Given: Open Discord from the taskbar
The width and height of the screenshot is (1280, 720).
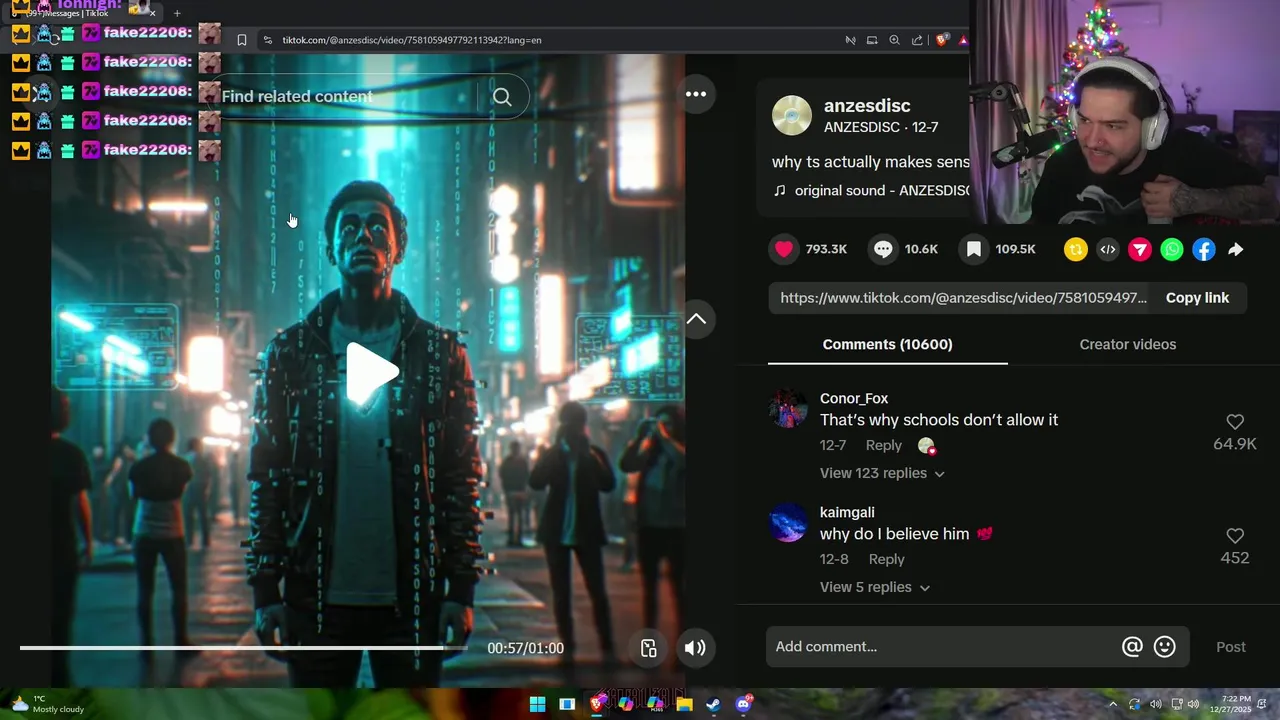Looking at the screenshot, I should coord(743,704).
